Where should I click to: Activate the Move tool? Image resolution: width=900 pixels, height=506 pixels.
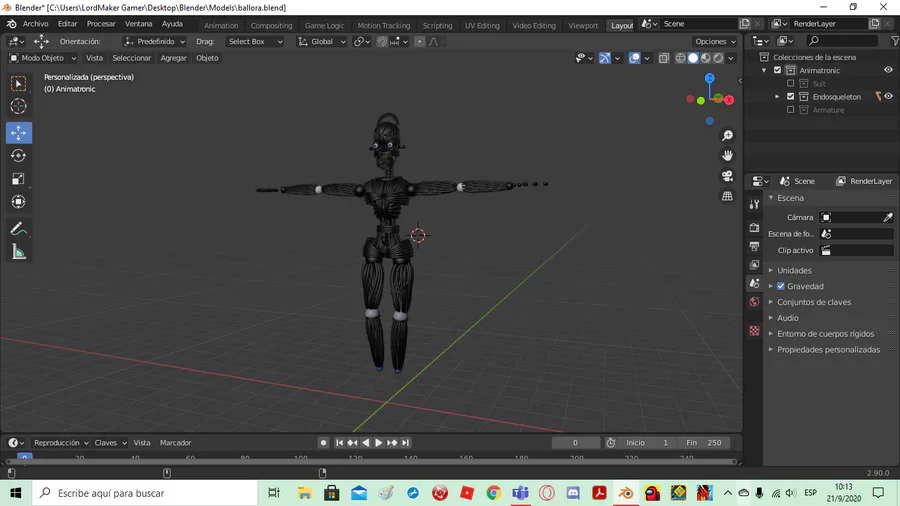pos(18,133)
